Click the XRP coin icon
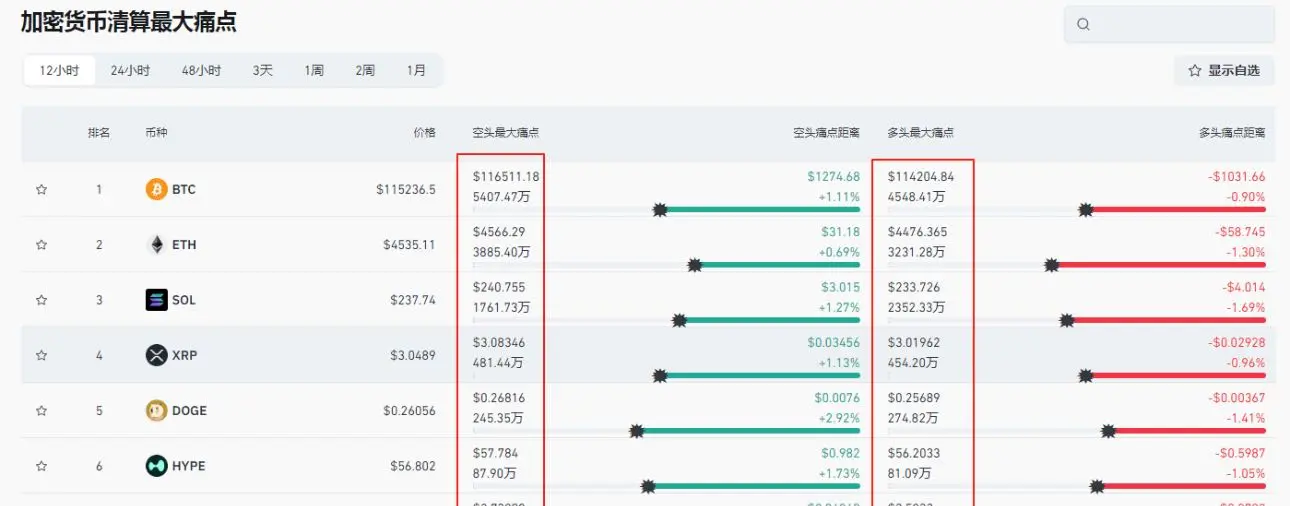The width and height of the screenshot is (1290, 506). (x=156, y=355)
